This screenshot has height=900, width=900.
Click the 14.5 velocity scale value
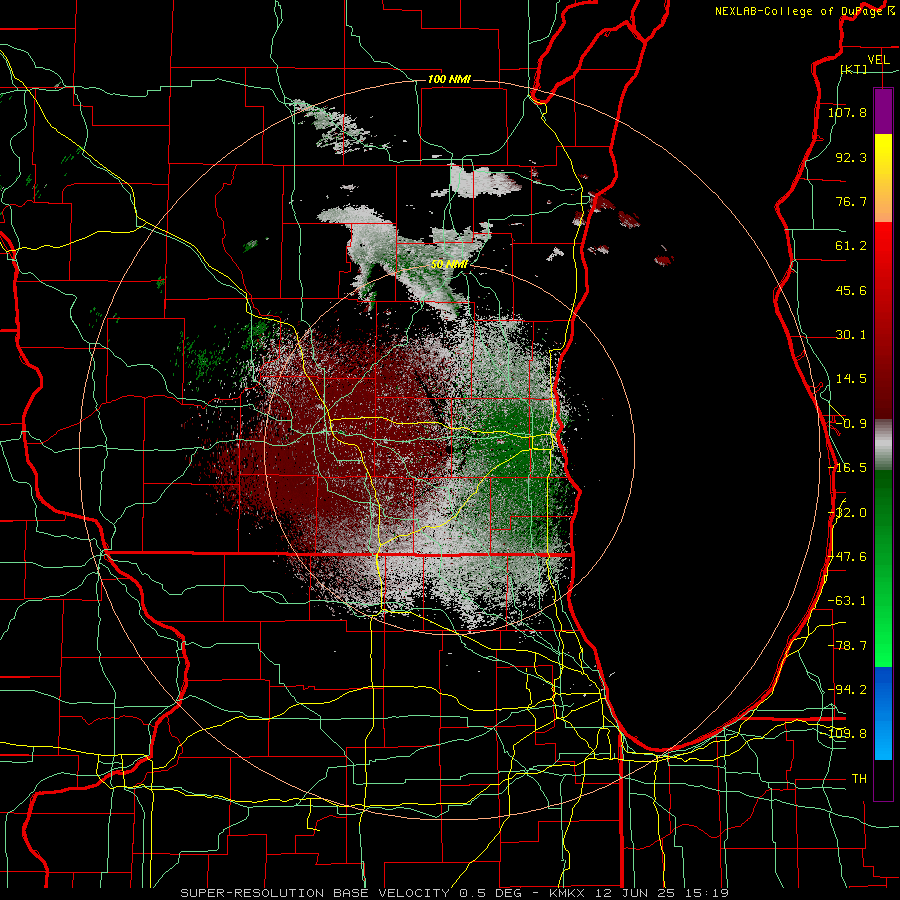[x=851, y=379]
